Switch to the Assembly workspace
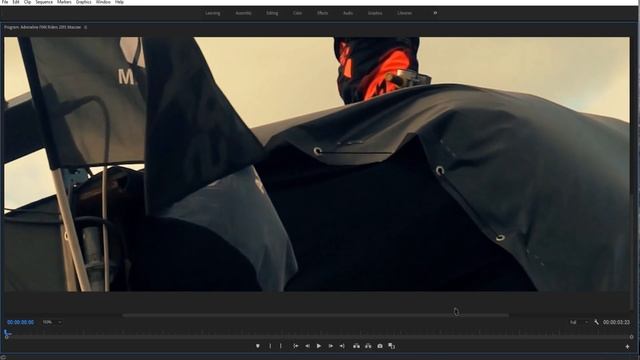Viewport: 640px width, 360px height. click(x=243, y=13)
